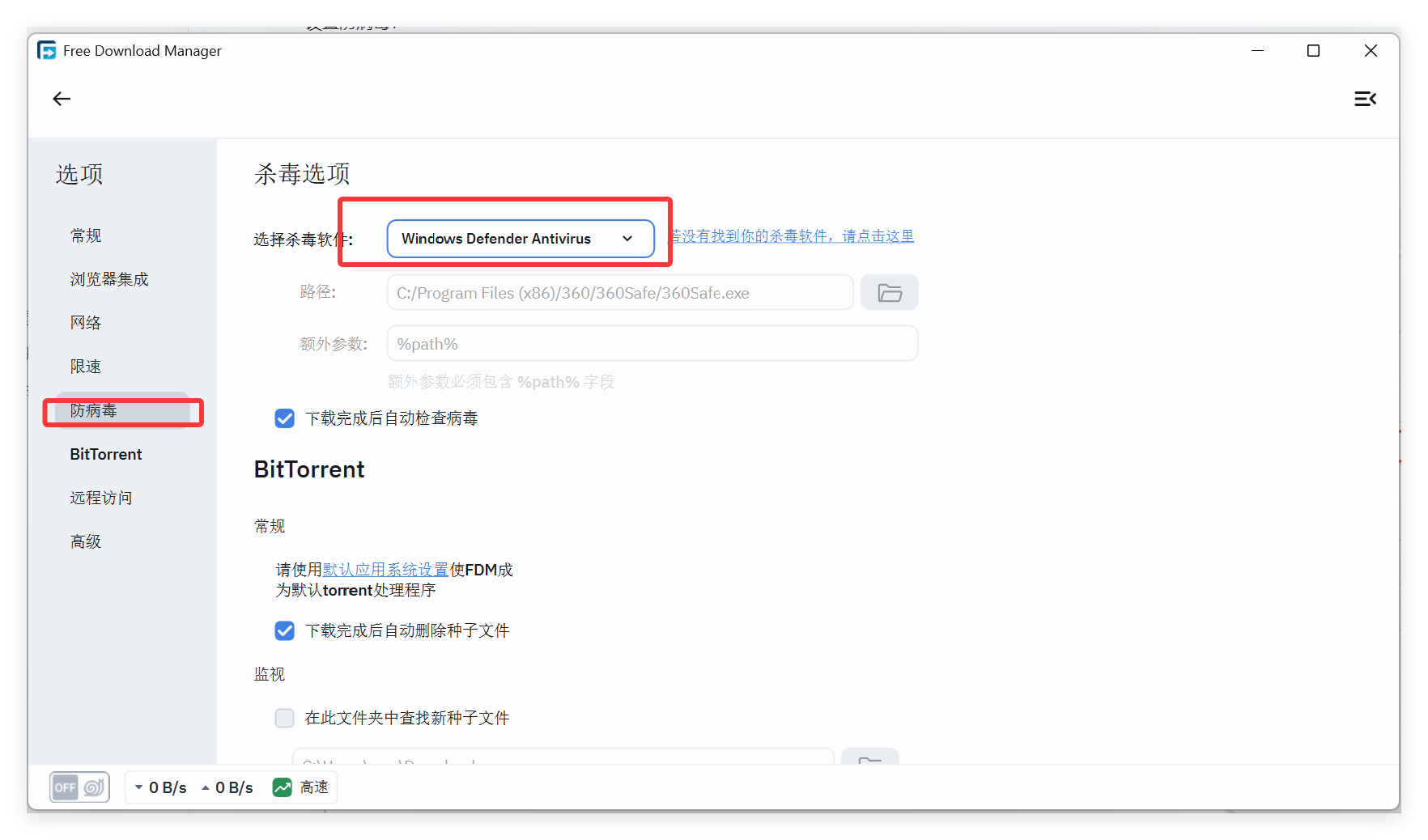Maximize the Free Download Manager window

click(x=1313, y=51)
